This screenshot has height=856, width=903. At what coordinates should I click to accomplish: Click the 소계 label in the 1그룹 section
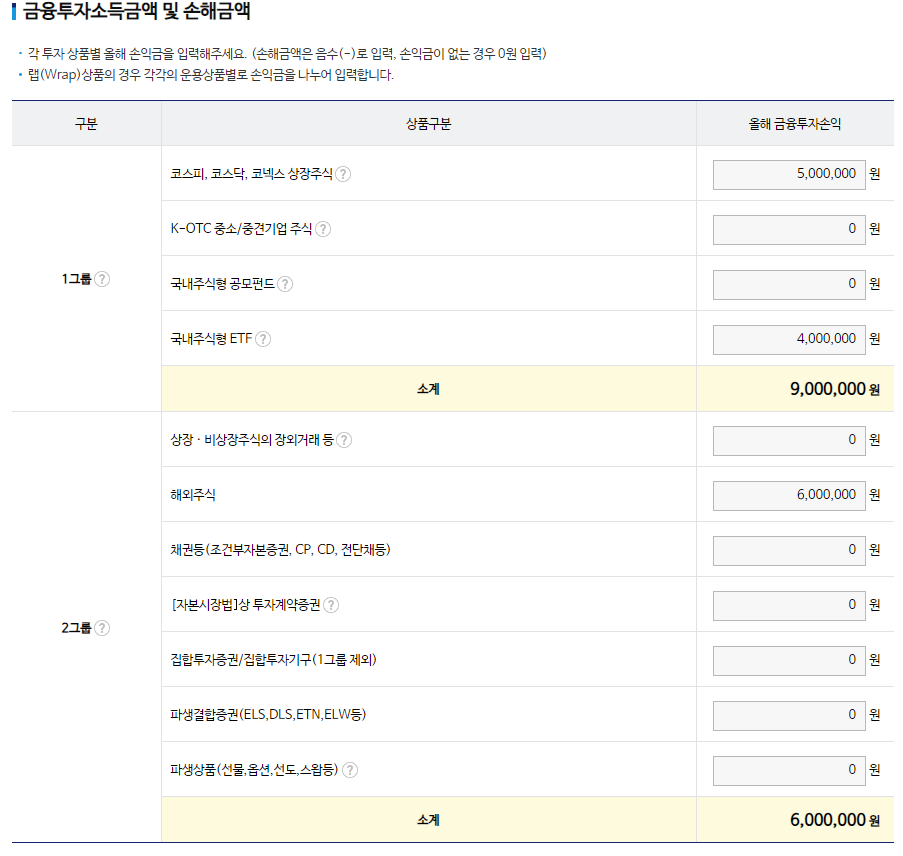pos(428,389)
